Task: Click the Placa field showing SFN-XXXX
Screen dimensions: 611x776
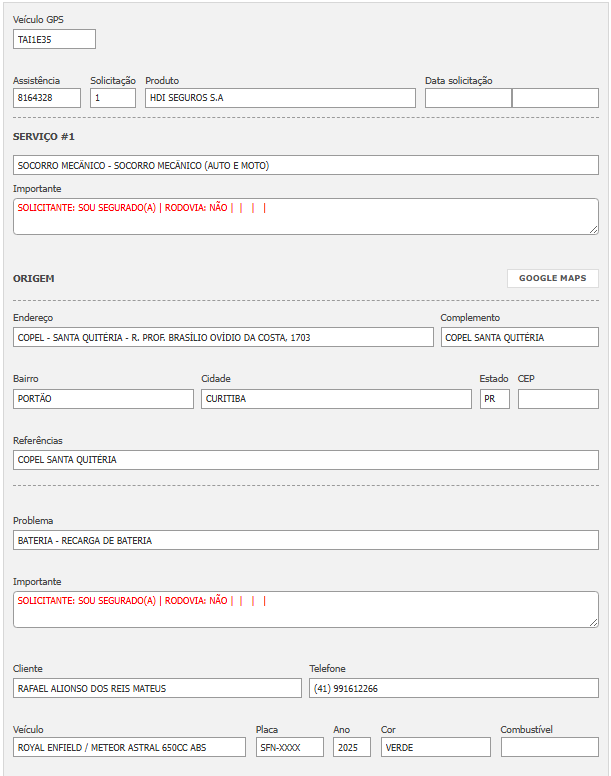Action: coord(288,747)
